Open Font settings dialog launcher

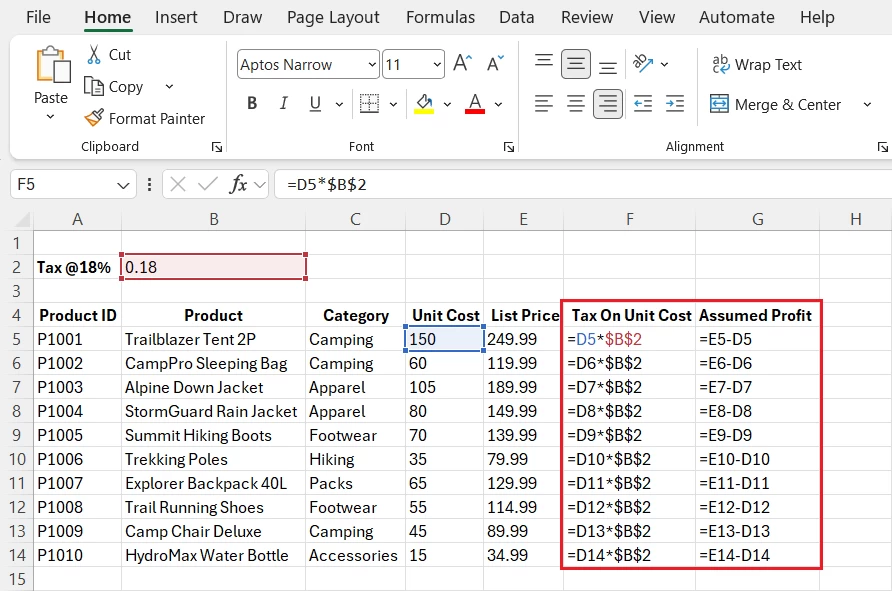click(509, 147)
